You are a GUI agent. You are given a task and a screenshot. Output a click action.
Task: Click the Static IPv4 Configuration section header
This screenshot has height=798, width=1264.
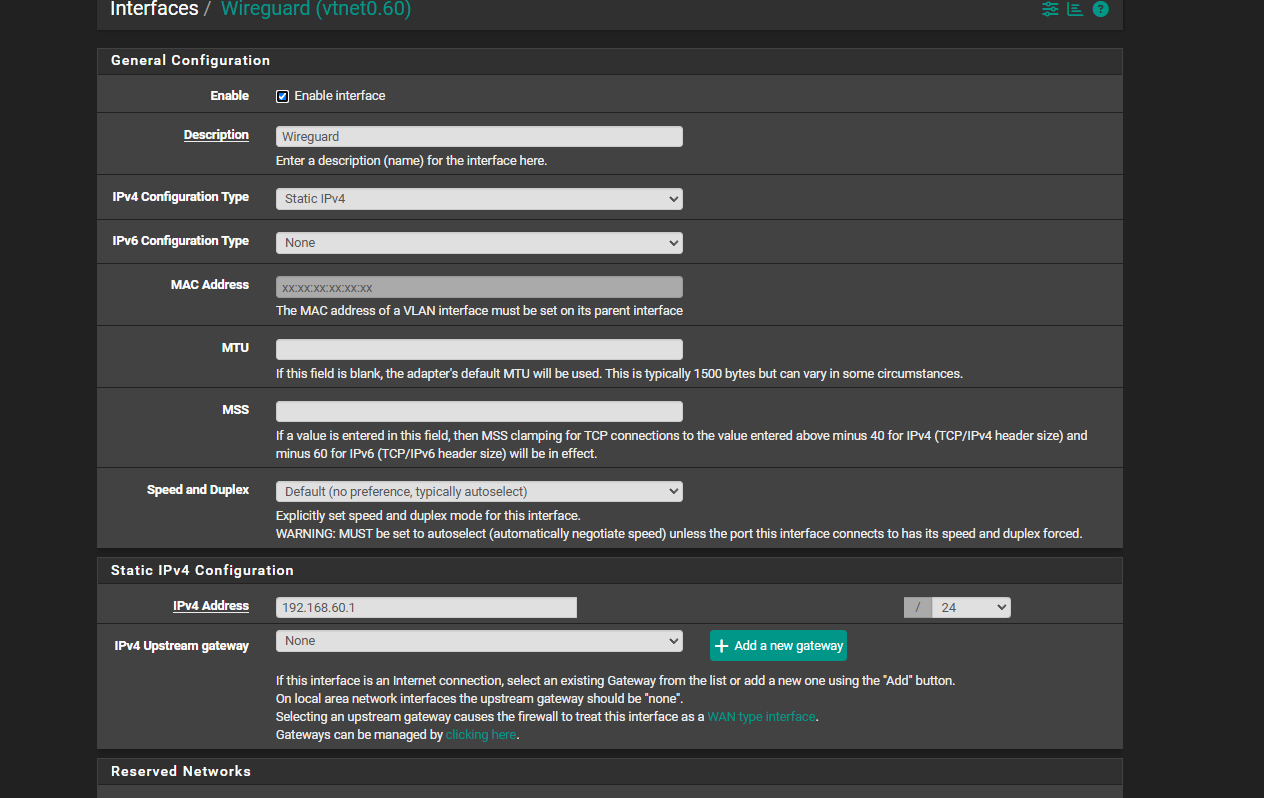(x=610, y=570)
